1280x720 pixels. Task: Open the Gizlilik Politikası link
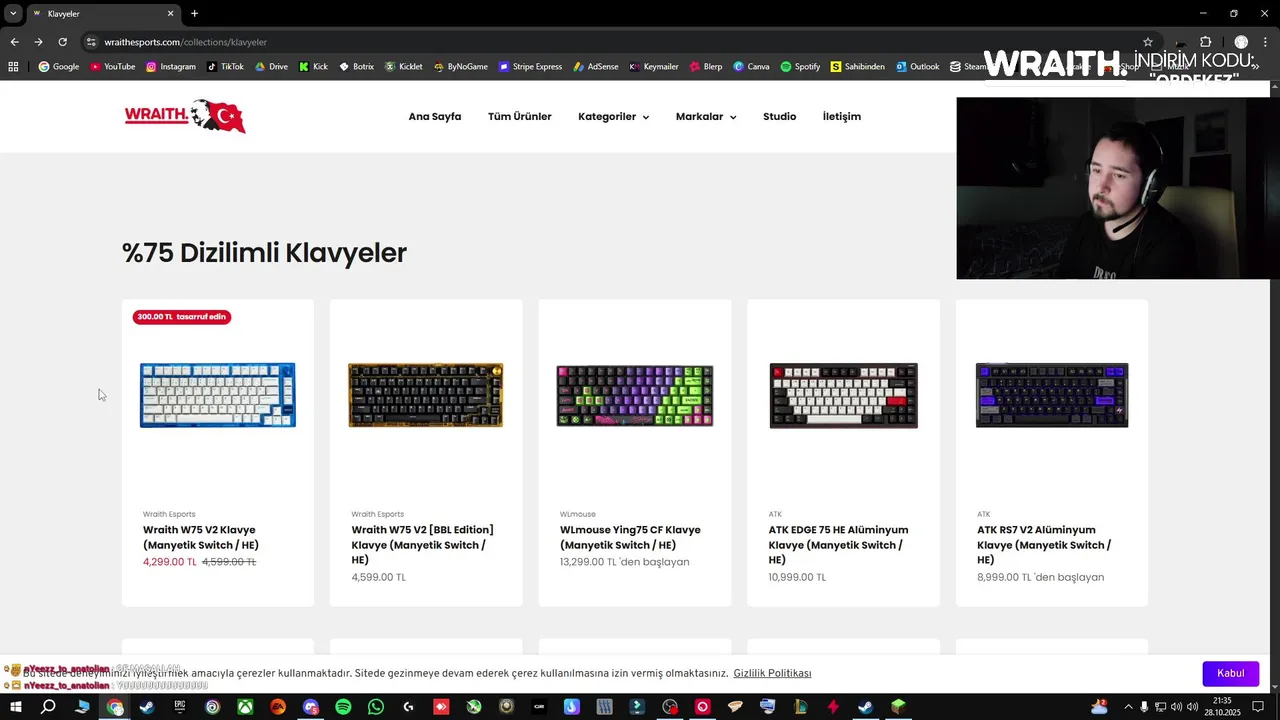coord(772,673)
